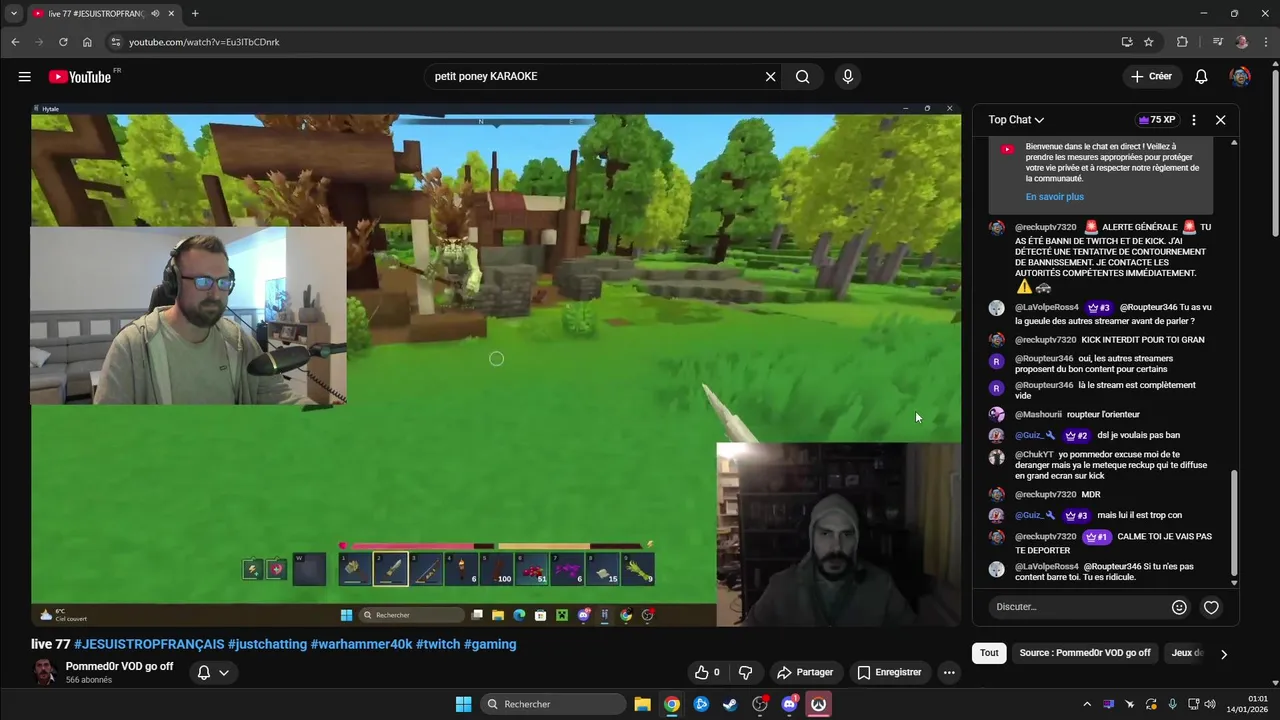Image resolution: width=1280 pixels, height=720 pixels.
Task: Go back in the browser
Action: pyautogui.click(x=15, y=42)
